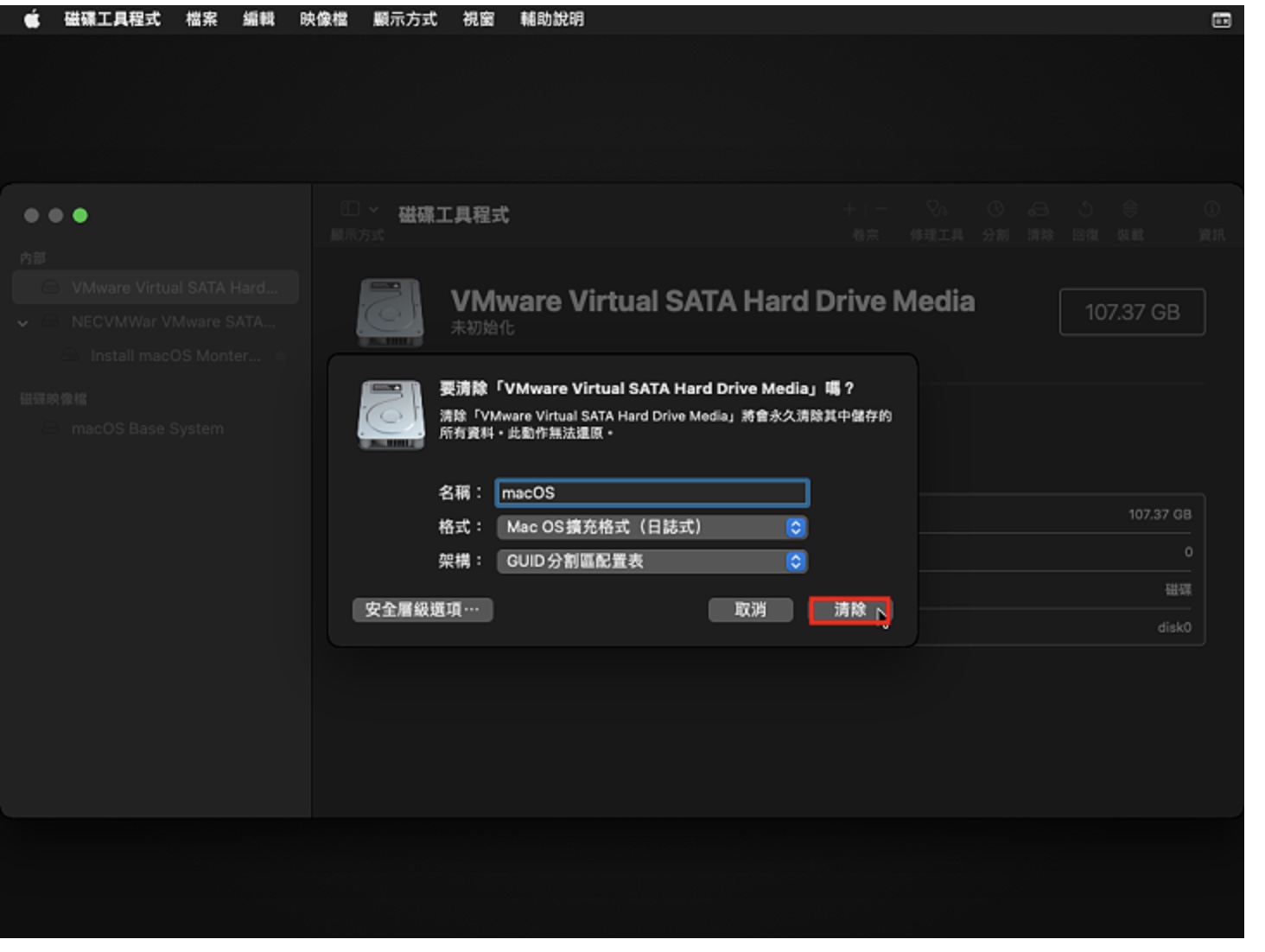Image resolution: width=1265 pixels, height=952 pixels.
Task: Click the 名稱 name field containing macOS
Action: coord(652,492)
